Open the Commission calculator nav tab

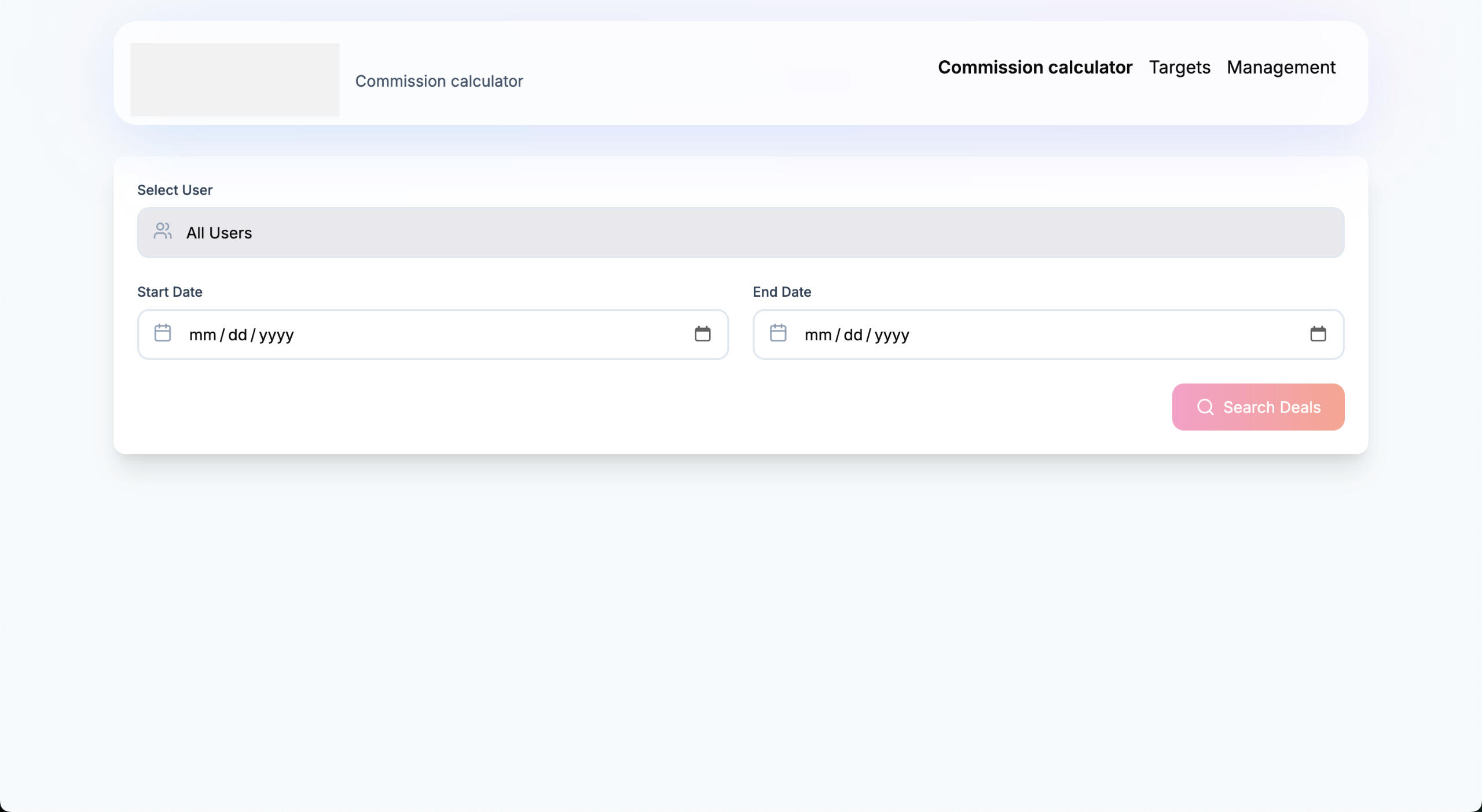coord(1035,68)
